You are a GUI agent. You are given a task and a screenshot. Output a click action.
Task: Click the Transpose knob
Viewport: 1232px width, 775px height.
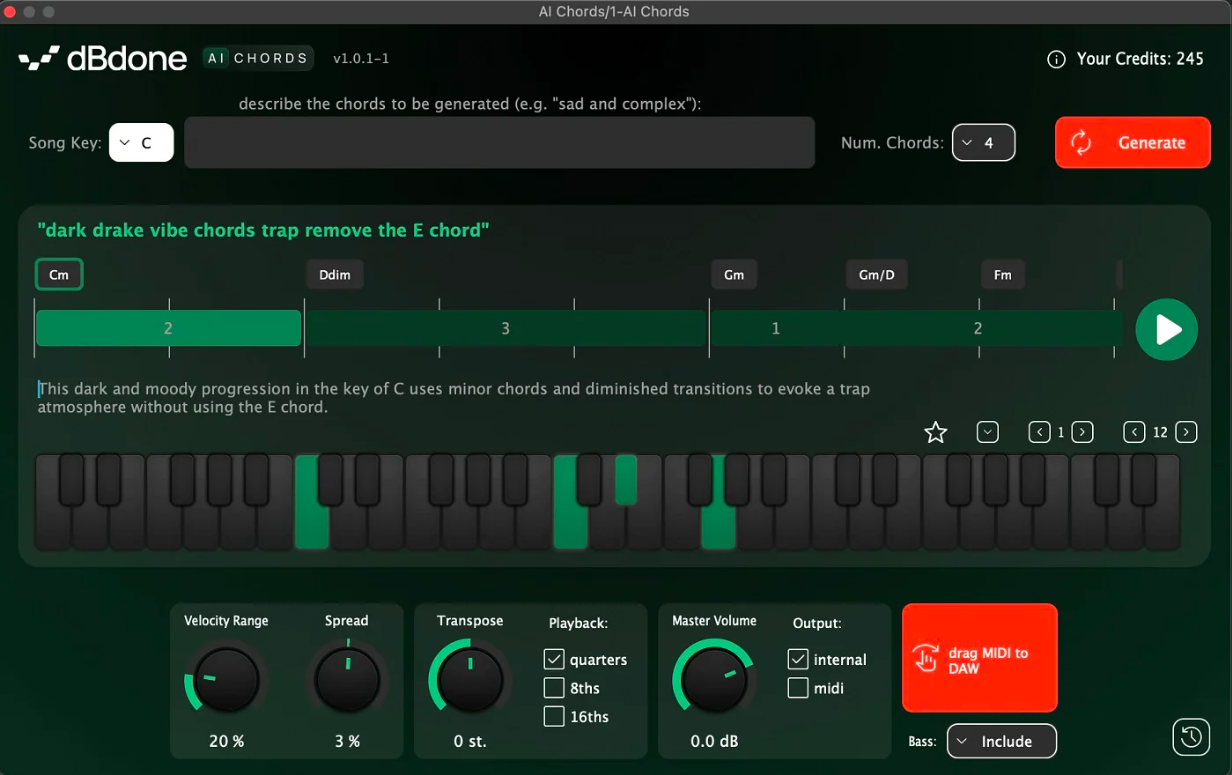470,680
